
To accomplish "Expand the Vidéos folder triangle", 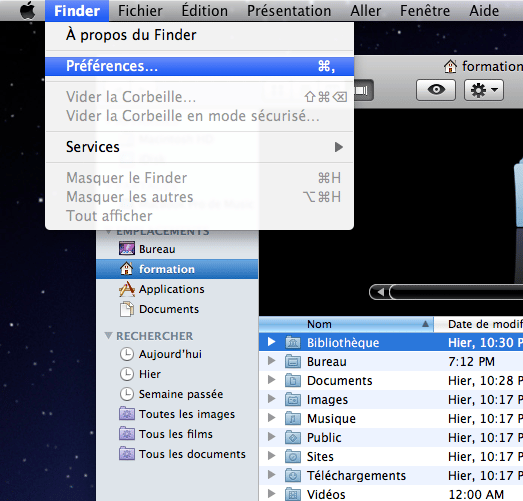I will (x=272, y=494).
